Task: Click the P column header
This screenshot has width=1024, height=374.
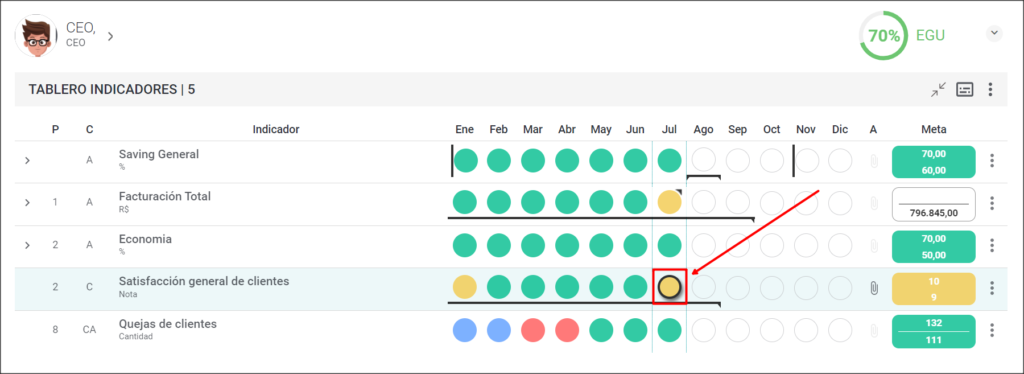Action: [x=56, y=129]
